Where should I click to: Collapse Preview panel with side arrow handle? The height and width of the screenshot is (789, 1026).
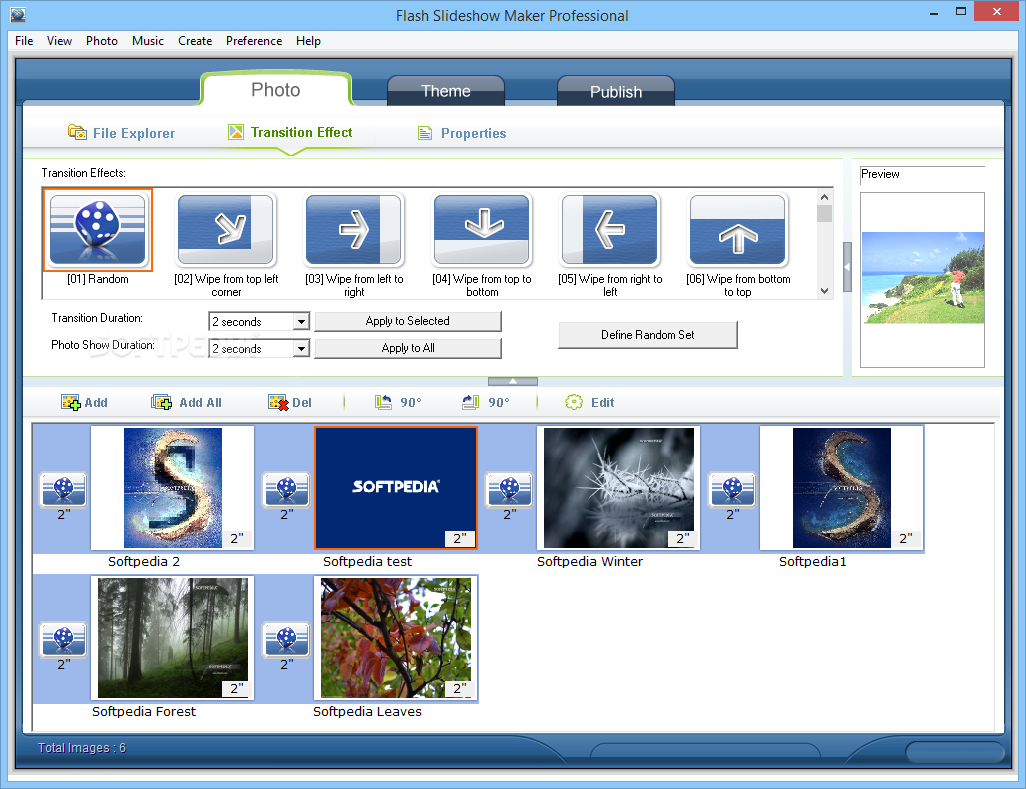847,267
